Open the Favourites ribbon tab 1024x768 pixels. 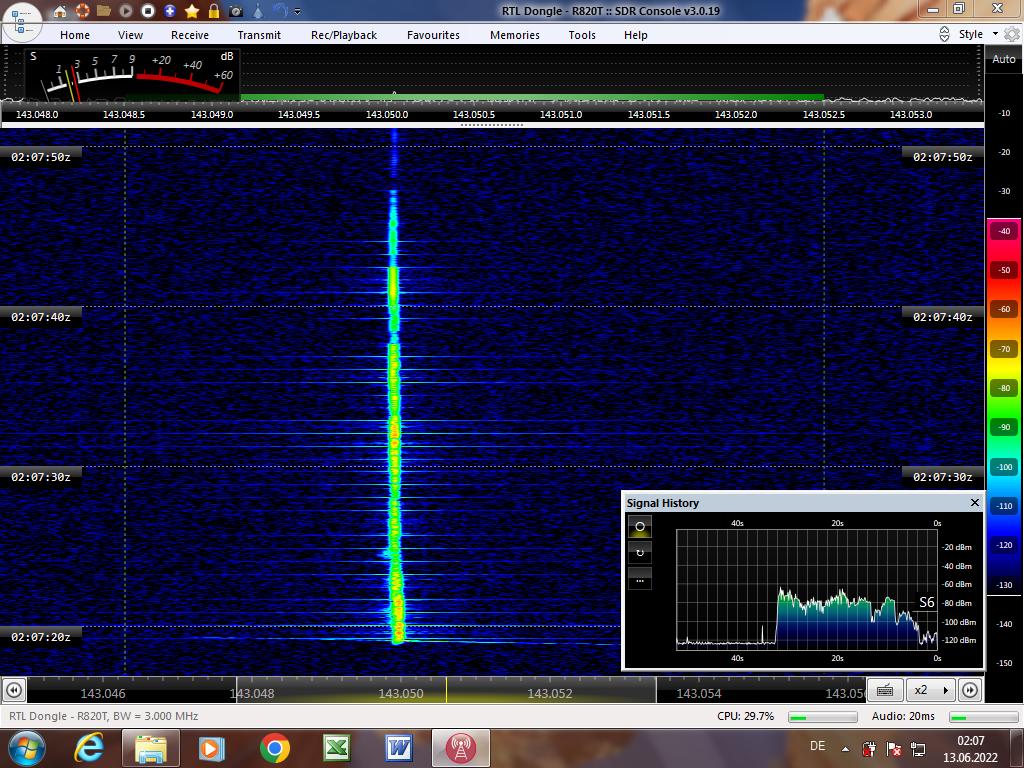pyautogui.click(x=434, y=35)
